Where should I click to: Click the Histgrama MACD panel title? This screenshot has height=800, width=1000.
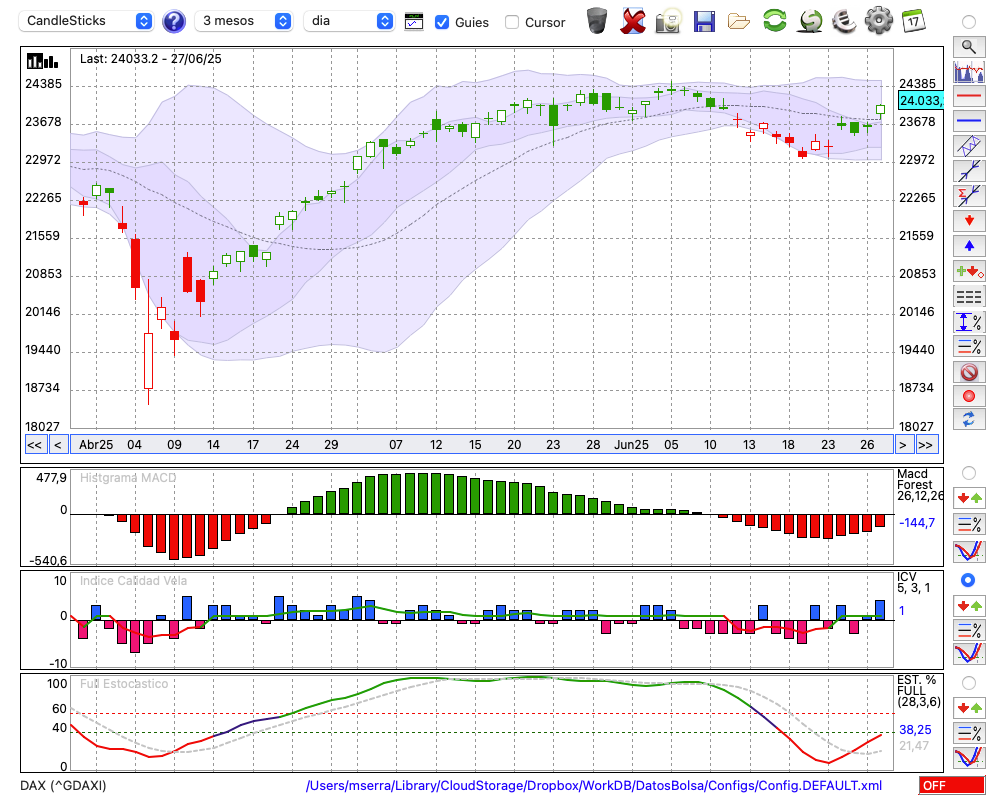(x=128, y=478)
